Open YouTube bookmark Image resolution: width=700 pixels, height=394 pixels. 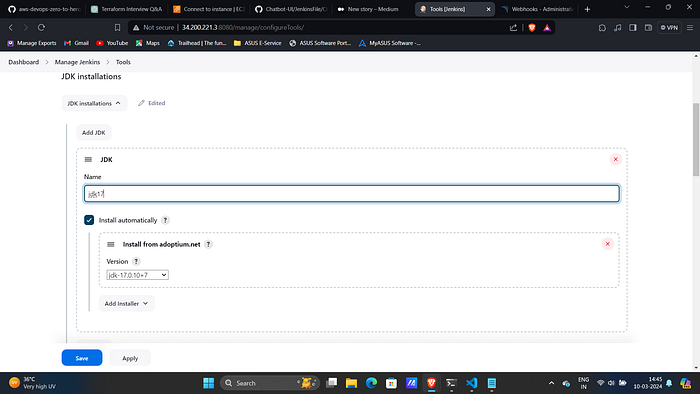112,43
